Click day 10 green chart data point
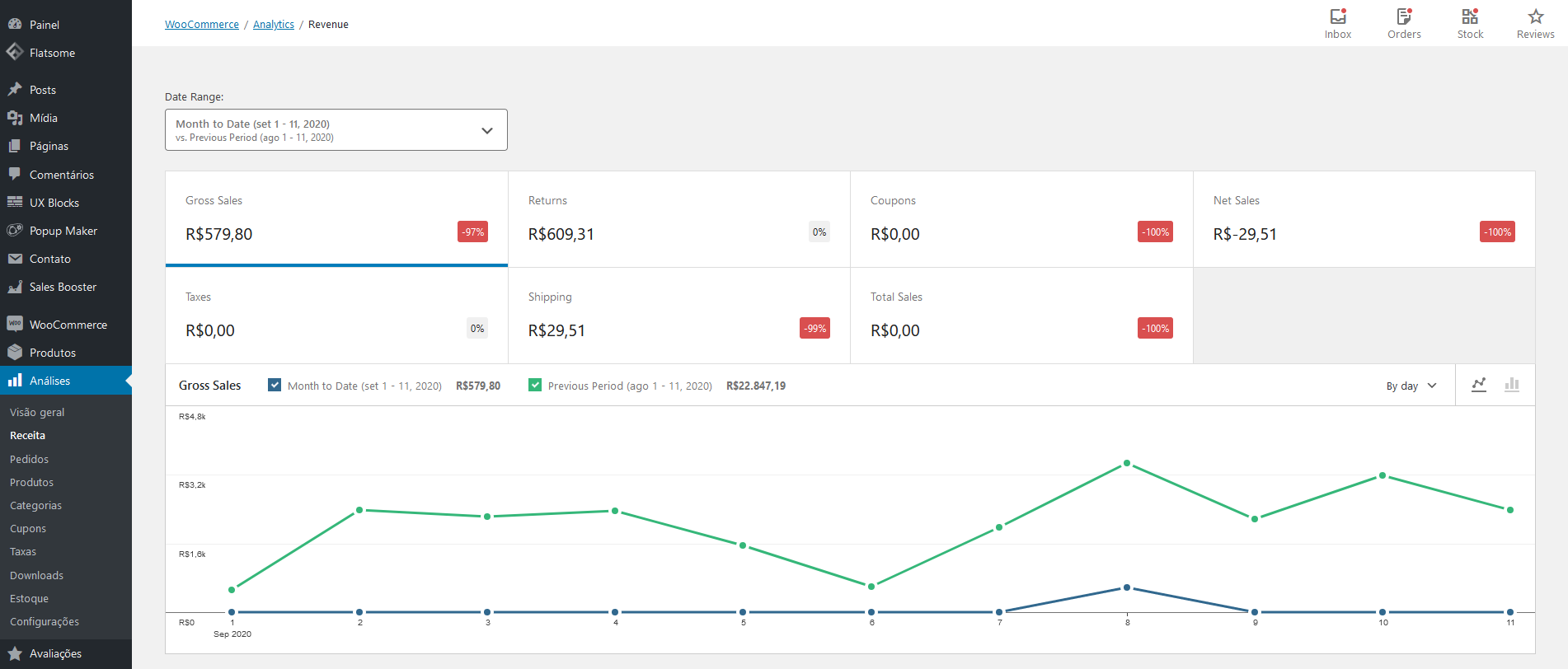The width and height of the screenshot is (1568, 669). tap(1383, 475)
